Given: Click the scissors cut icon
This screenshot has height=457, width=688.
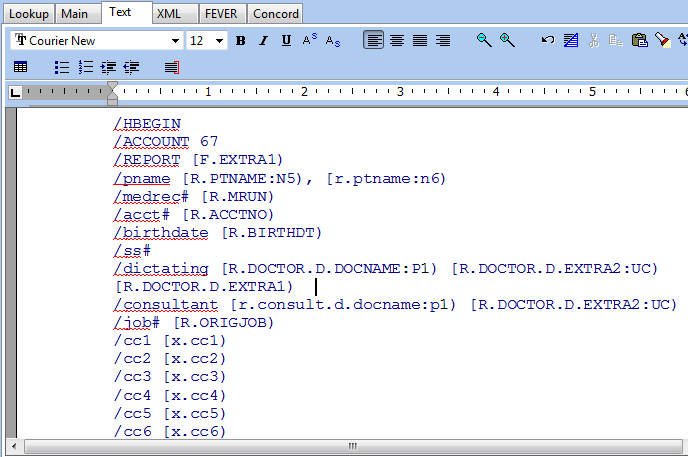Looking at the screenshot, I should click(x=594, y=40).
